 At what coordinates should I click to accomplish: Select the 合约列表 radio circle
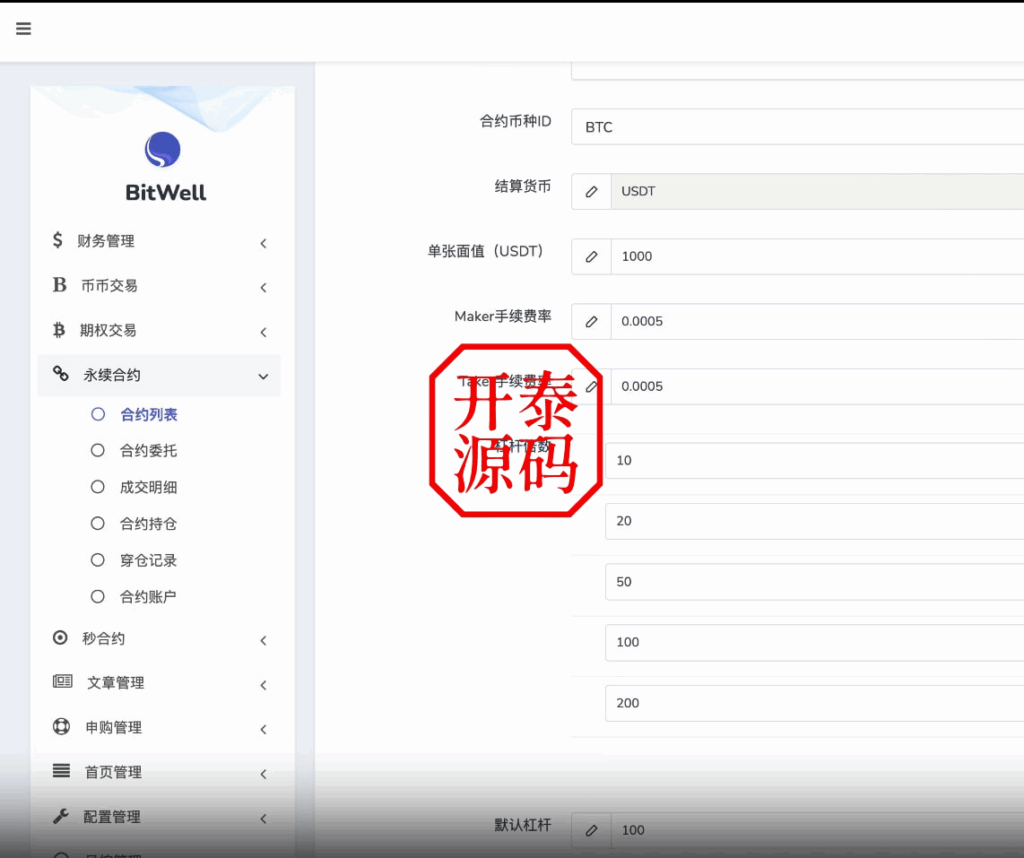pyautogui.click(x=98, y=414)
